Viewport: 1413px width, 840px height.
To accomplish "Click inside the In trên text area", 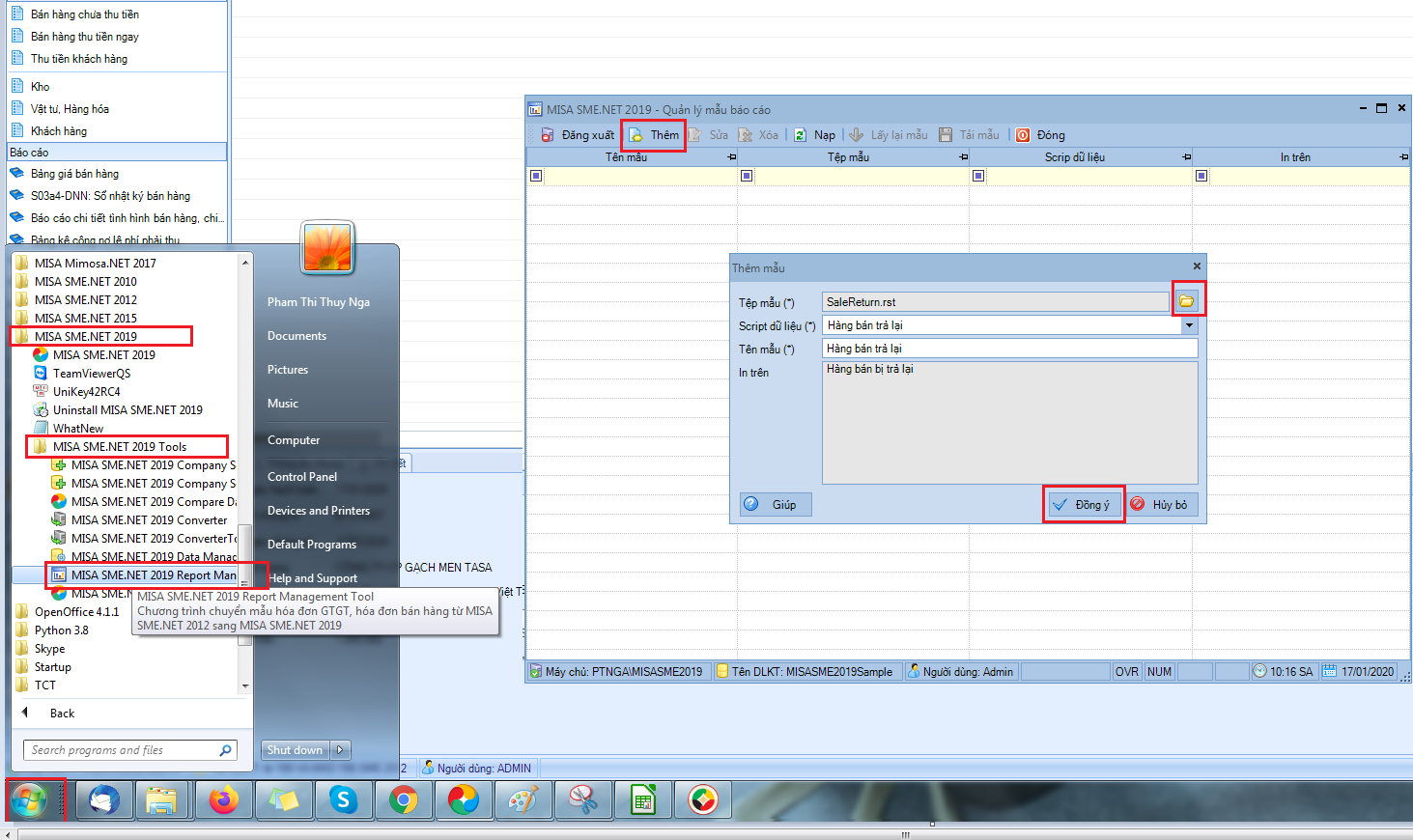I will click(x=1009, y=422).
